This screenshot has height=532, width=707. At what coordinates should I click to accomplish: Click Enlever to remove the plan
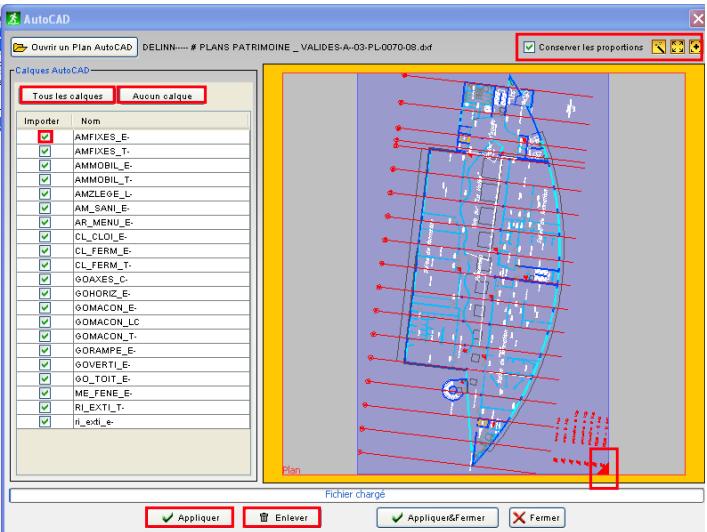point(282,518)
